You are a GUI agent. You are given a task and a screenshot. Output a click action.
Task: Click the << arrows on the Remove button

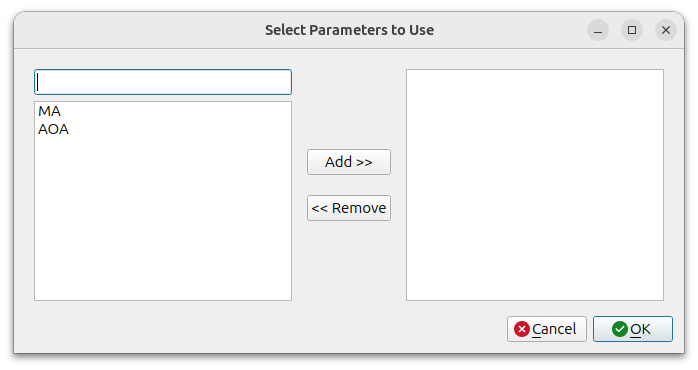coord(320,208)
